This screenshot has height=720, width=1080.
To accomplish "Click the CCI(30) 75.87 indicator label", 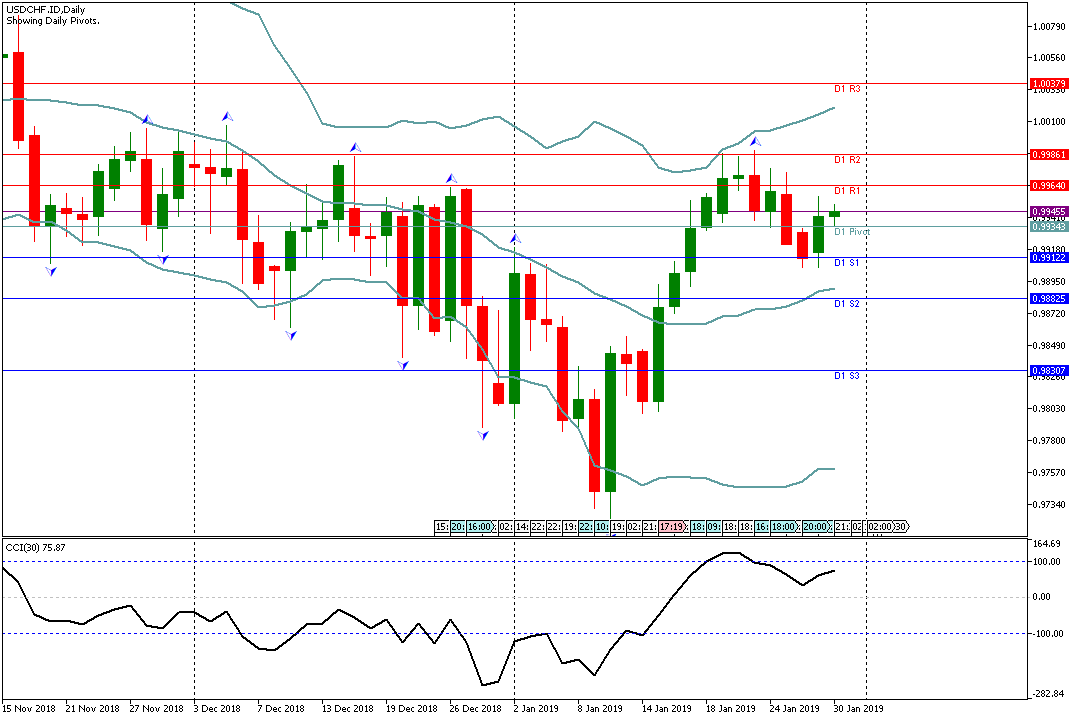I will [x=36, y=547].
